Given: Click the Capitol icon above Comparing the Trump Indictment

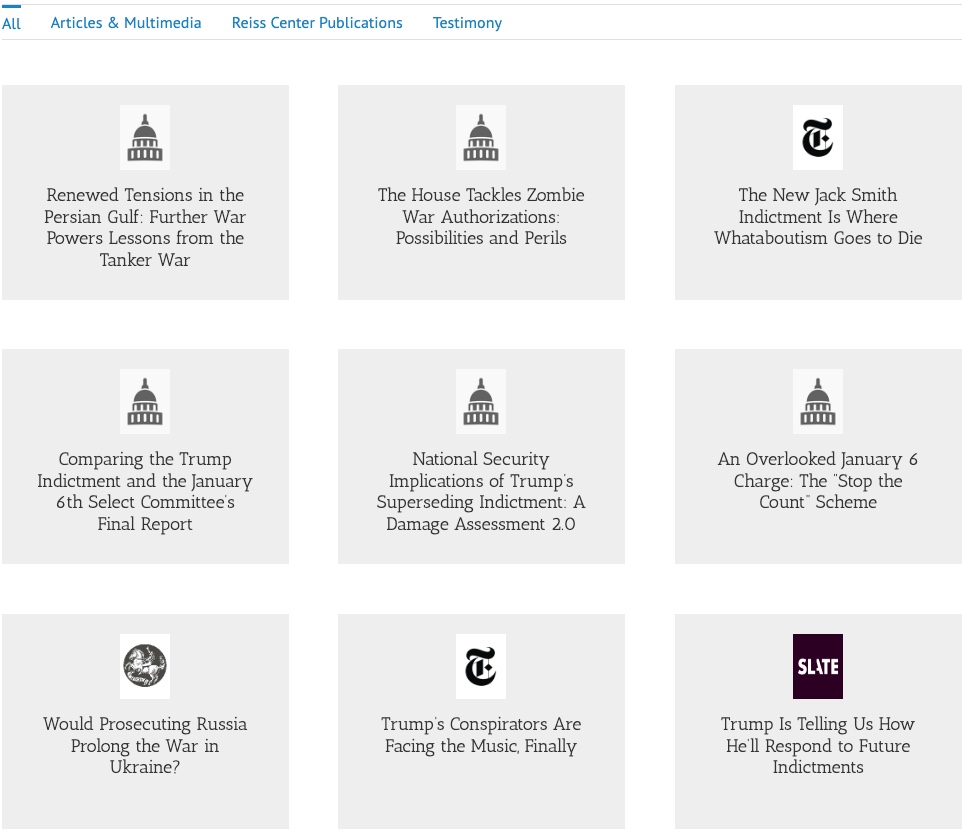Looking at the screenshot, I should tap(145, 402).
